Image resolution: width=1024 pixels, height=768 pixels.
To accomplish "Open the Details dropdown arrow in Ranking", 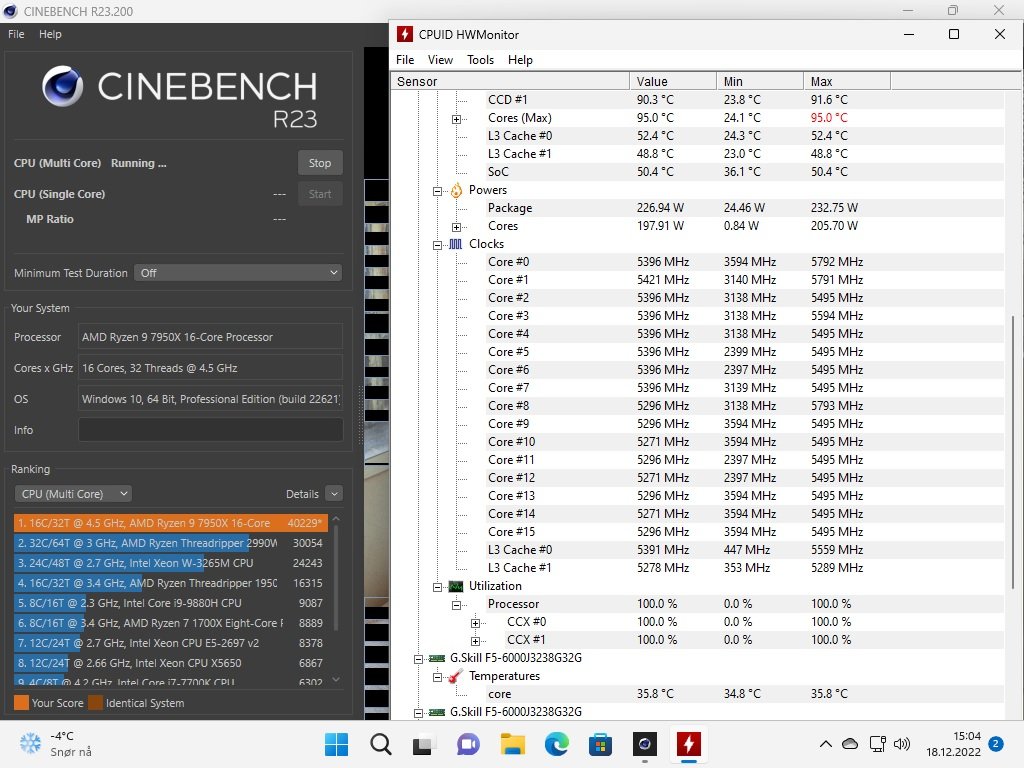I will tap(334, 494).
